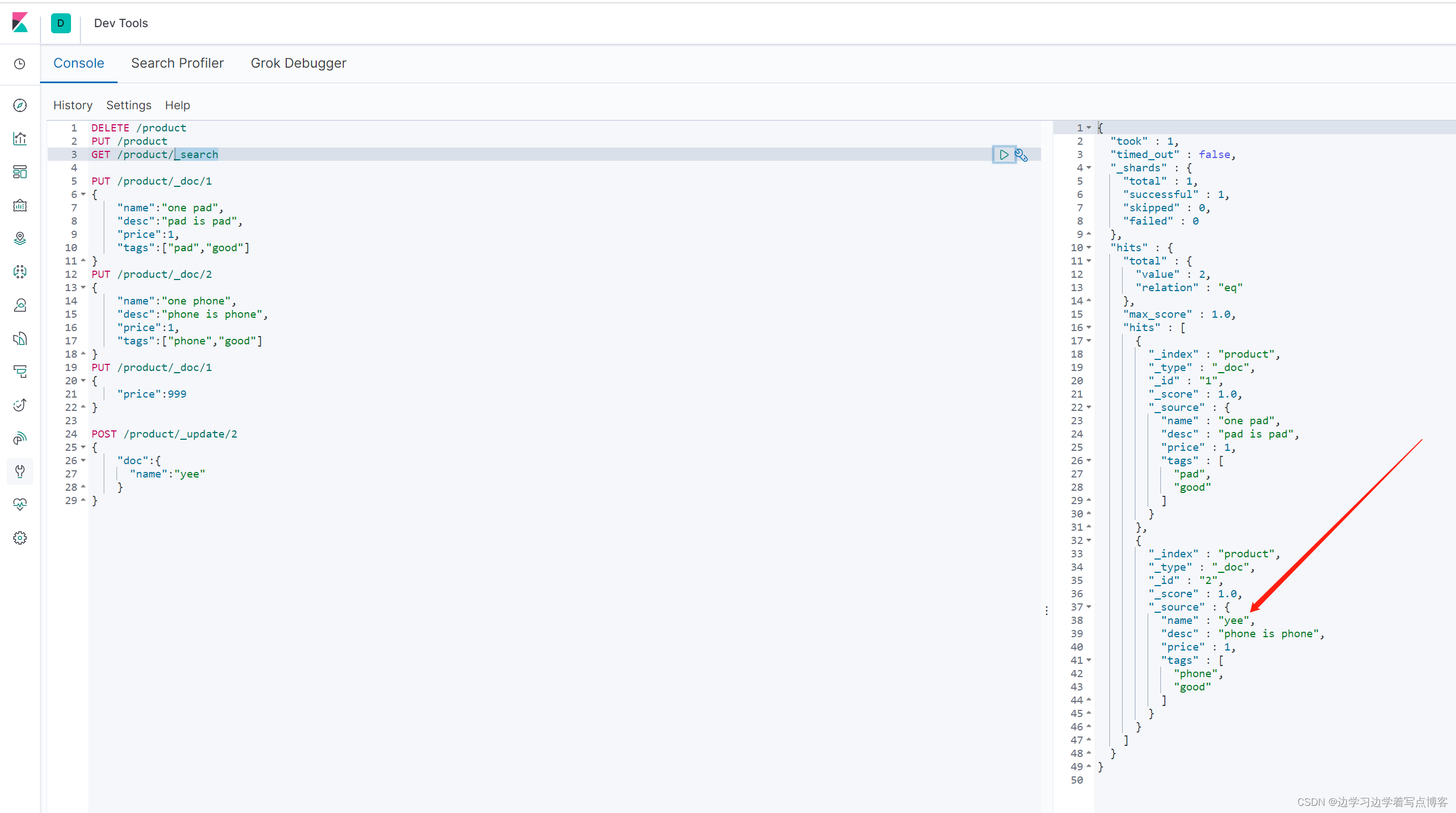1456x813 pixels.
Task: Select the highlighted Dev Tools wrench icon
Action: [20, 471]
